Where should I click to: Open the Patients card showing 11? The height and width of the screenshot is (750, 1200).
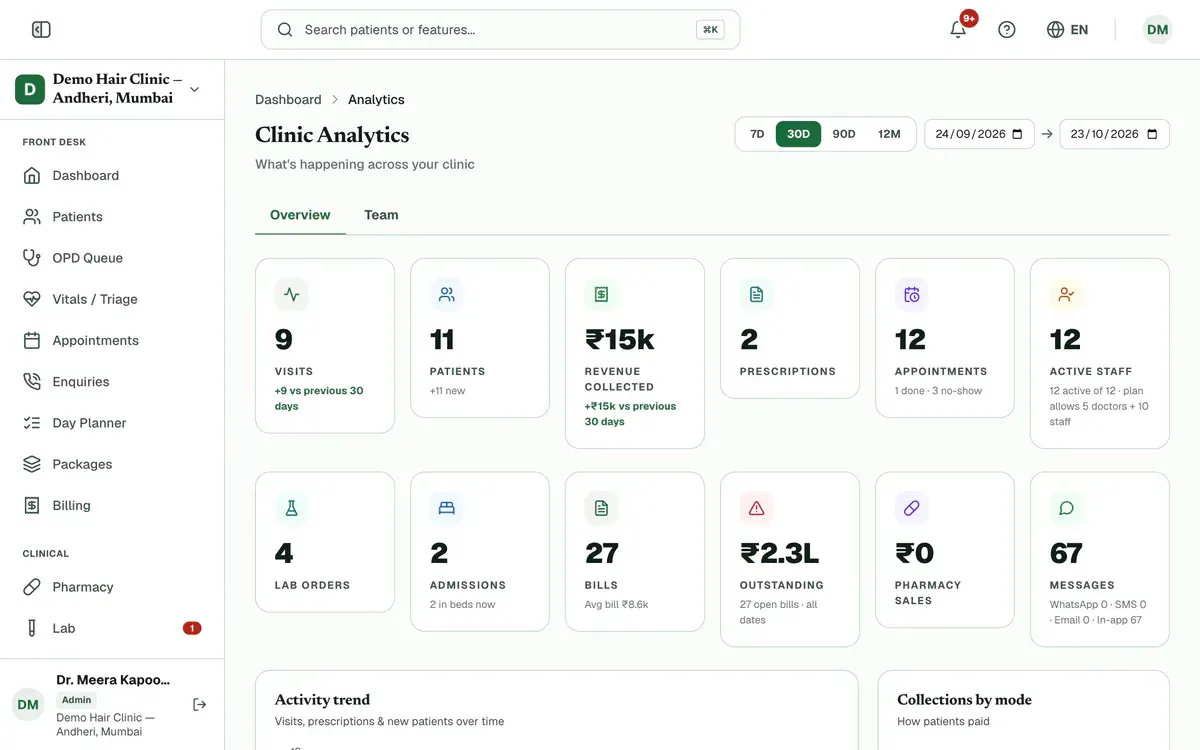click(x=480, y=338)
